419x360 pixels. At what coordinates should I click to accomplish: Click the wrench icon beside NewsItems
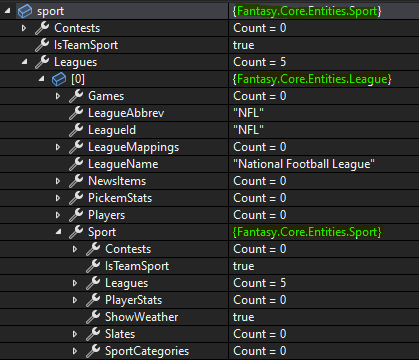pyautogui.click(x=76, y=181)
